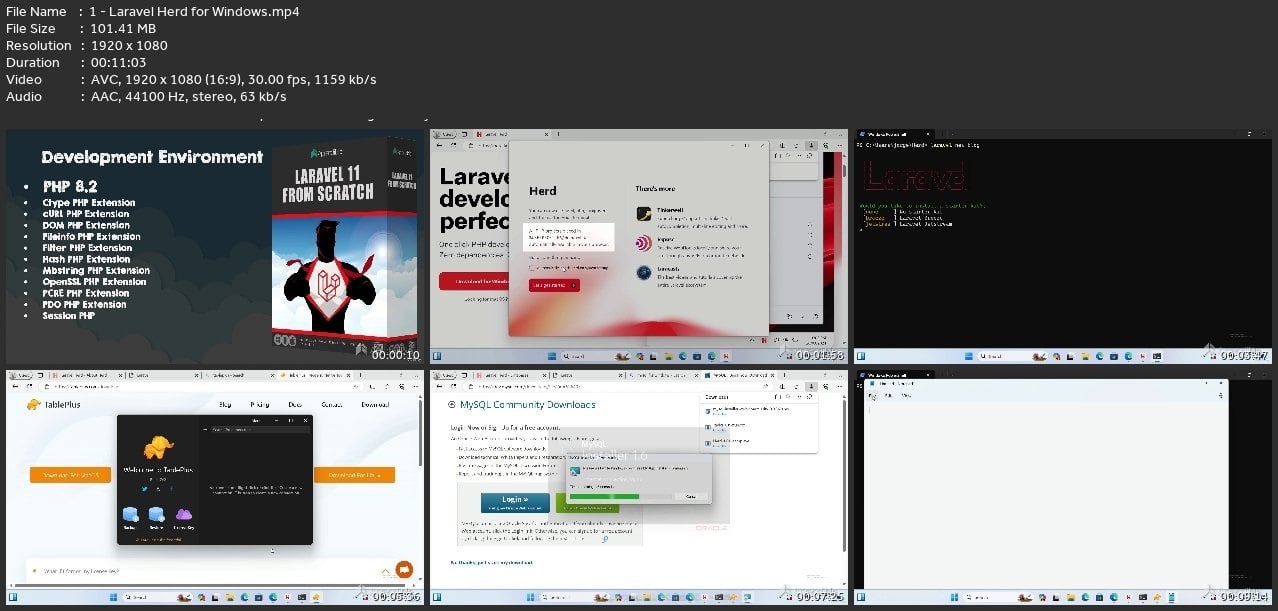This screenshot has width=1278, height=611.
Task: Select the first file in the Downloads popup
Action: (759, 413)
